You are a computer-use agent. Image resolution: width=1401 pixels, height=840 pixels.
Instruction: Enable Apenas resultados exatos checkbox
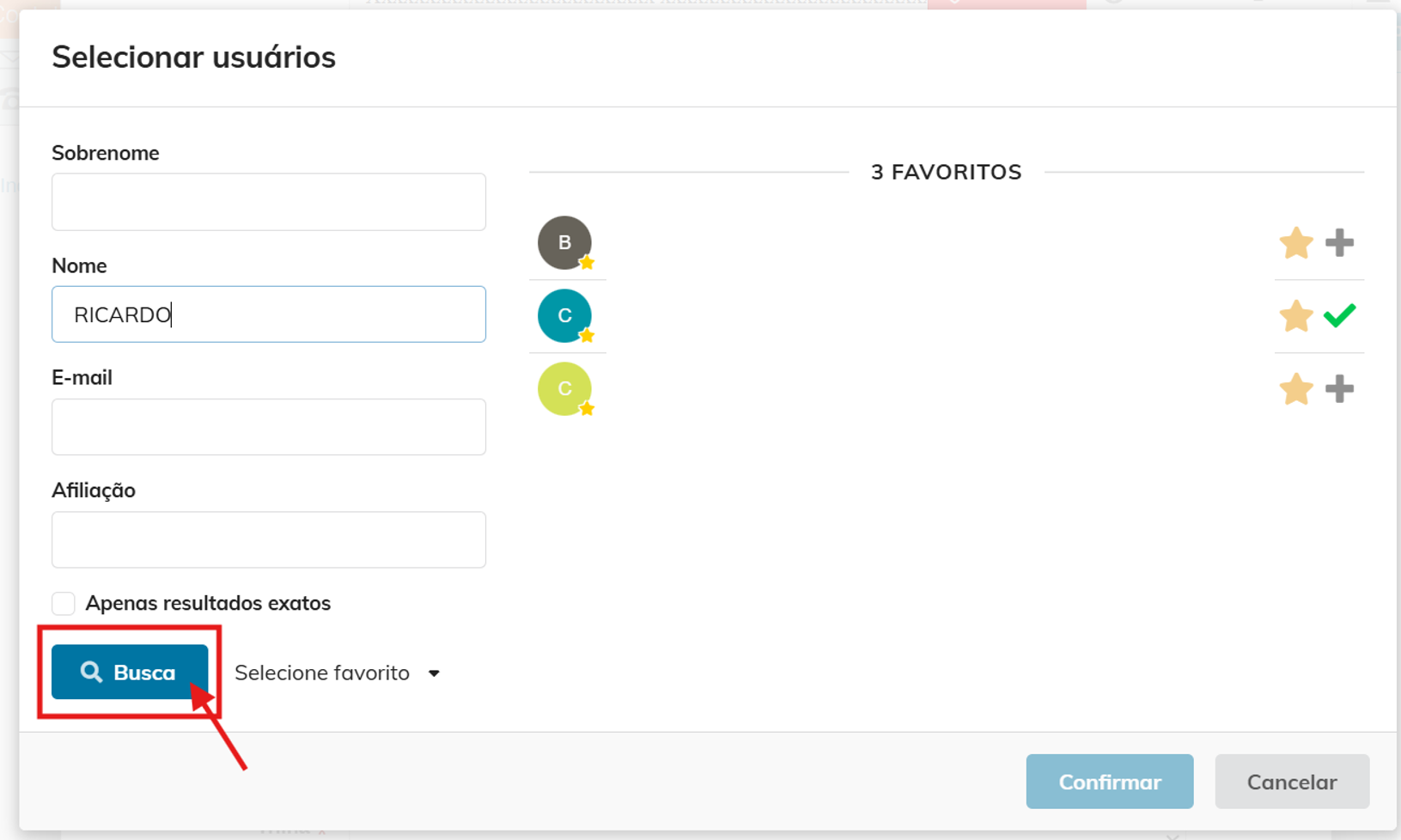64,603
